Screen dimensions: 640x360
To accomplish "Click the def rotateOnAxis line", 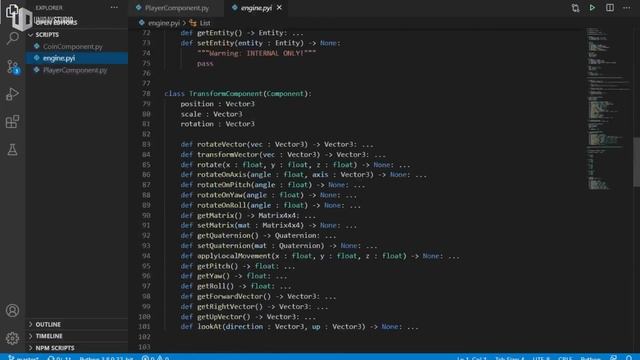I will [x=304, y=175].
